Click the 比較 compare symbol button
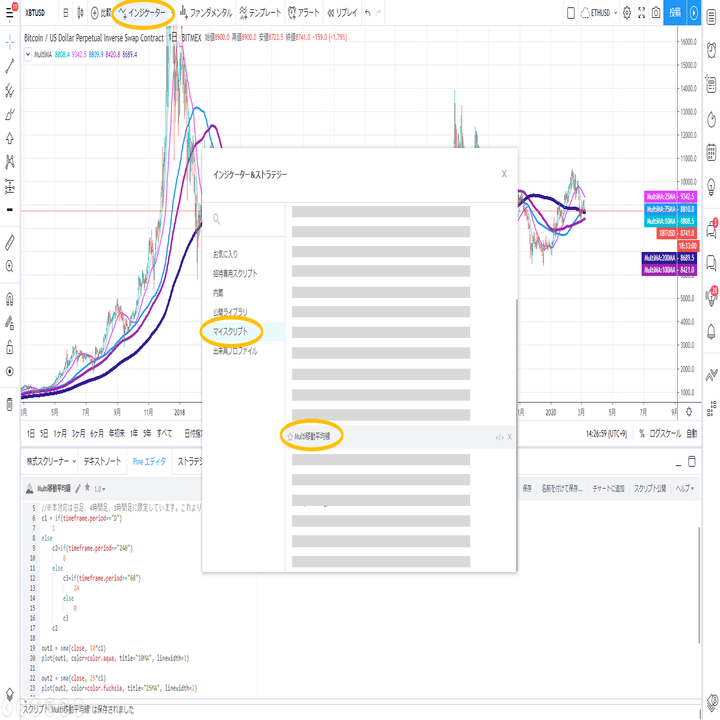The height and width of the screenshot is (720, 720). [101, 13]
